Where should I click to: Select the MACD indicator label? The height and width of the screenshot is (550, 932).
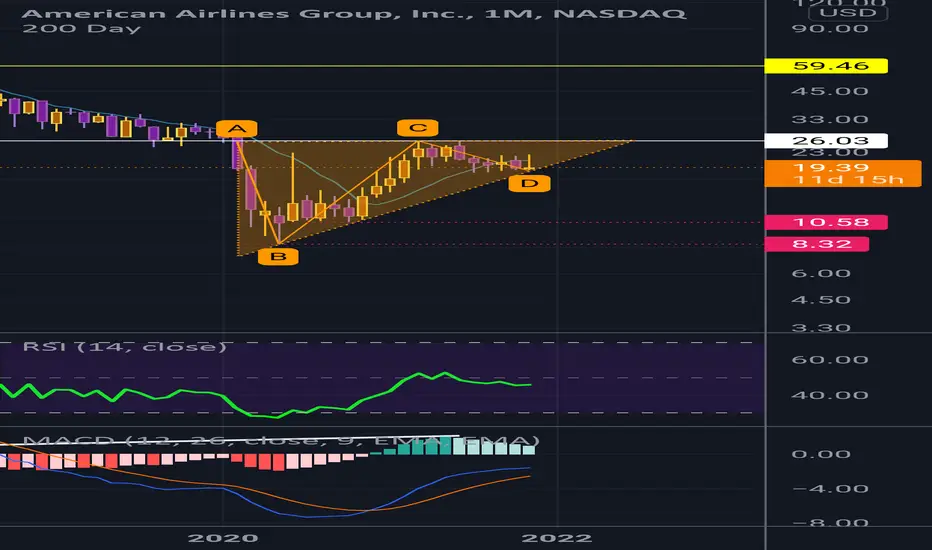(281, 441)
